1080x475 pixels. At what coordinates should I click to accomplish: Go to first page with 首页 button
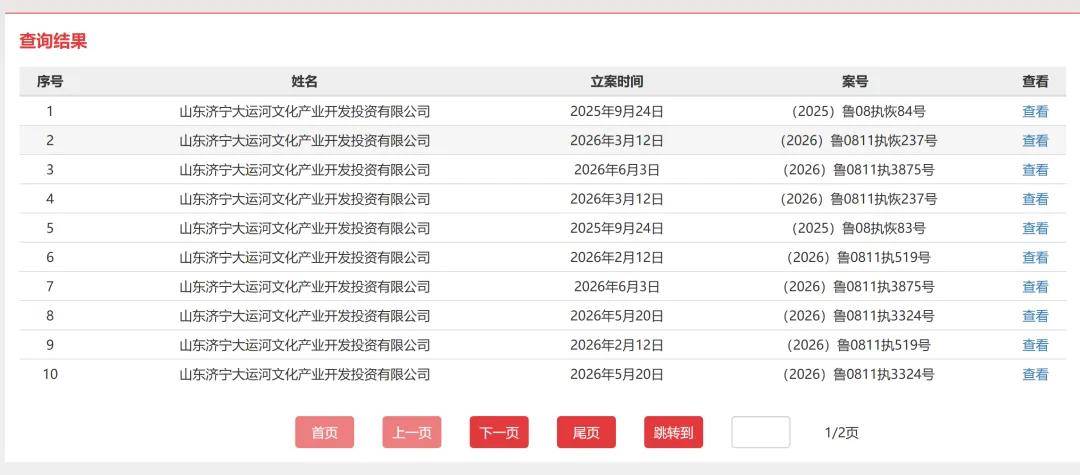pos(324,432)
